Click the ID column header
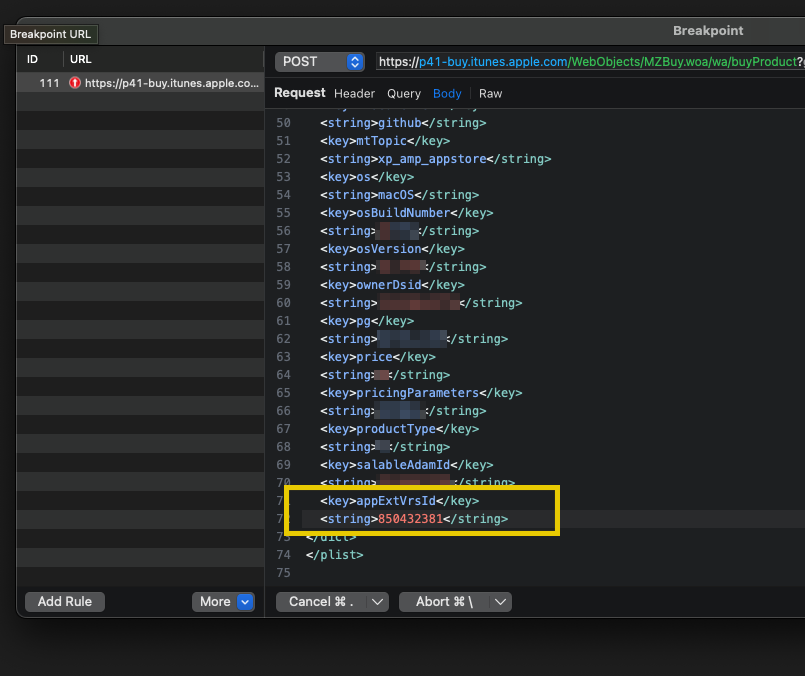 point(32,59)
